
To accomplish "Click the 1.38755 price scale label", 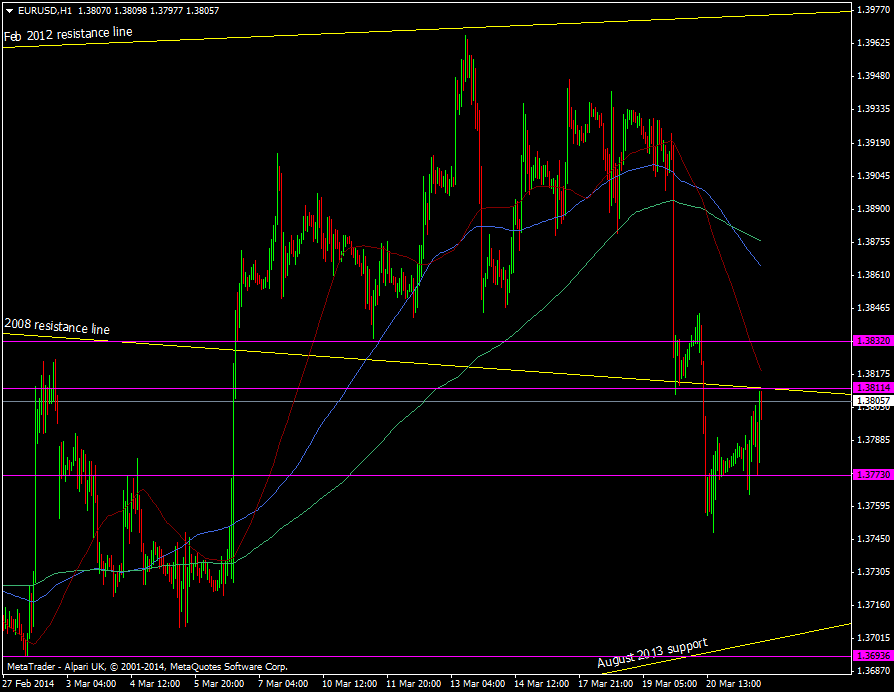I will pos(873,242).
